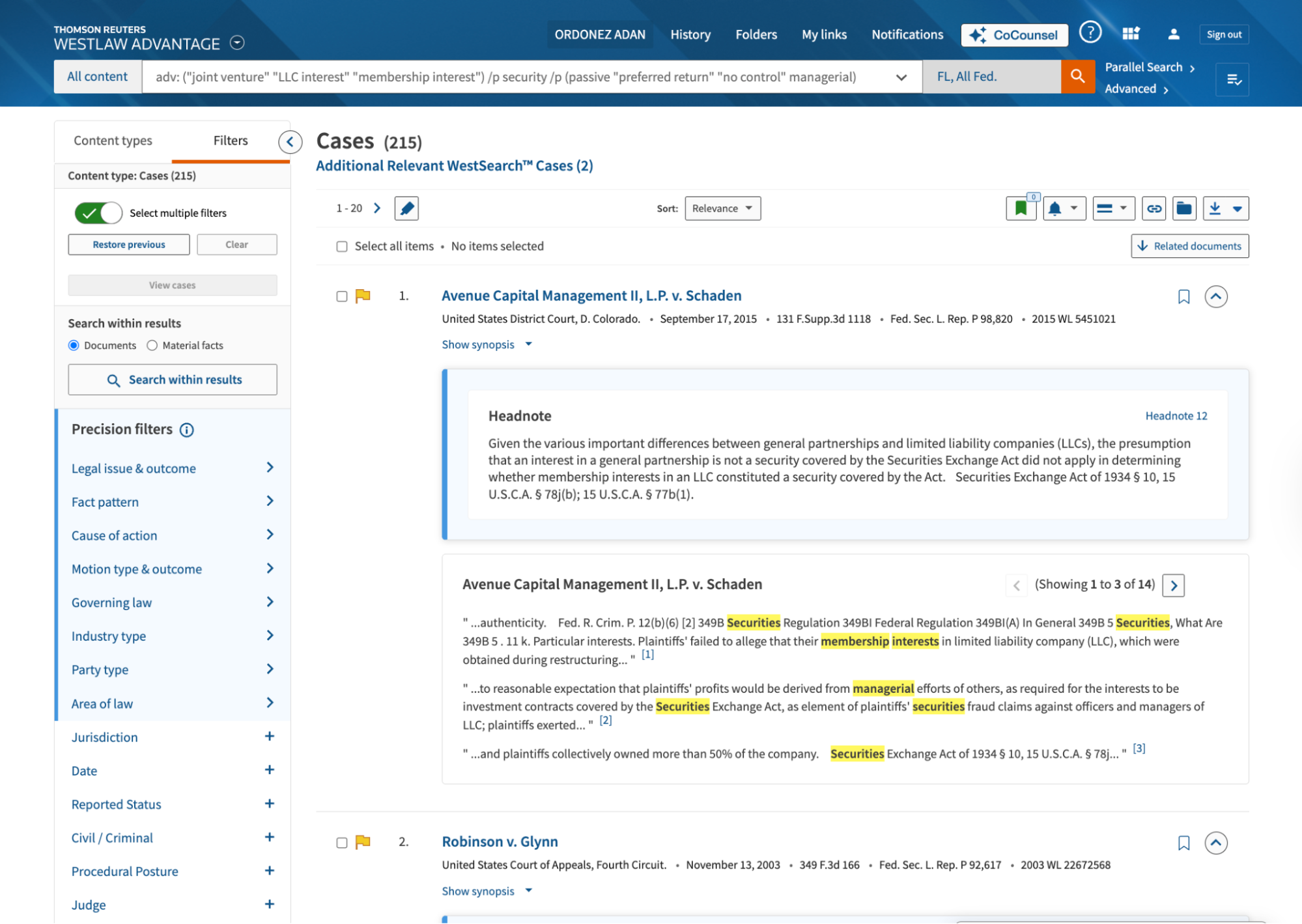The image size is (1302, 924).
Task: Bookmark the Avenue Capital Management case
Action: (1183, 297)
